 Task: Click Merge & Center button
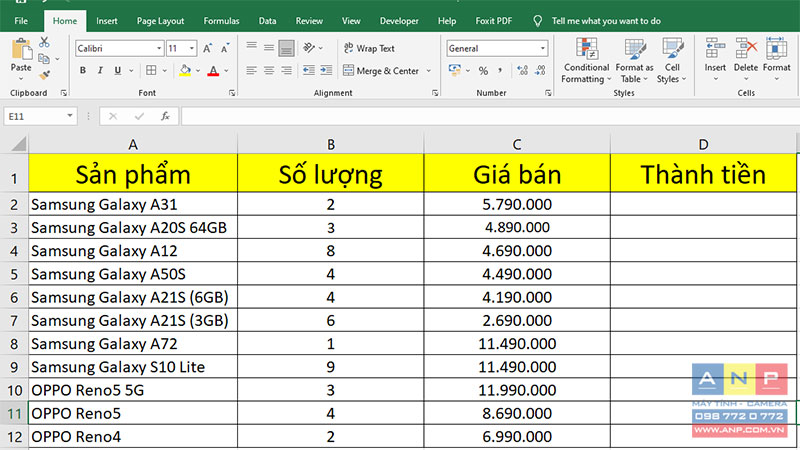381,70
